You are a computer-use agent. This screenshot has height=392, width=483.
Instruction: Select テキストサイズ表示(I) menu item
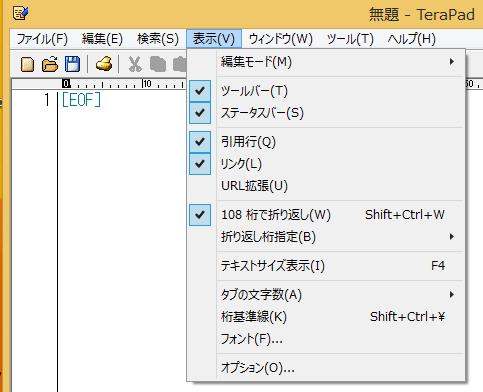327,266
